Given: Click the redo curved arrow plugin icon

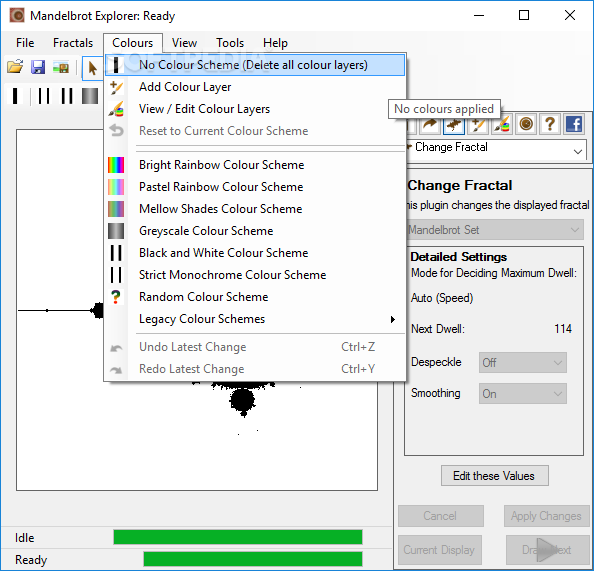Looking at the screenshot, I should coord(430,124).
